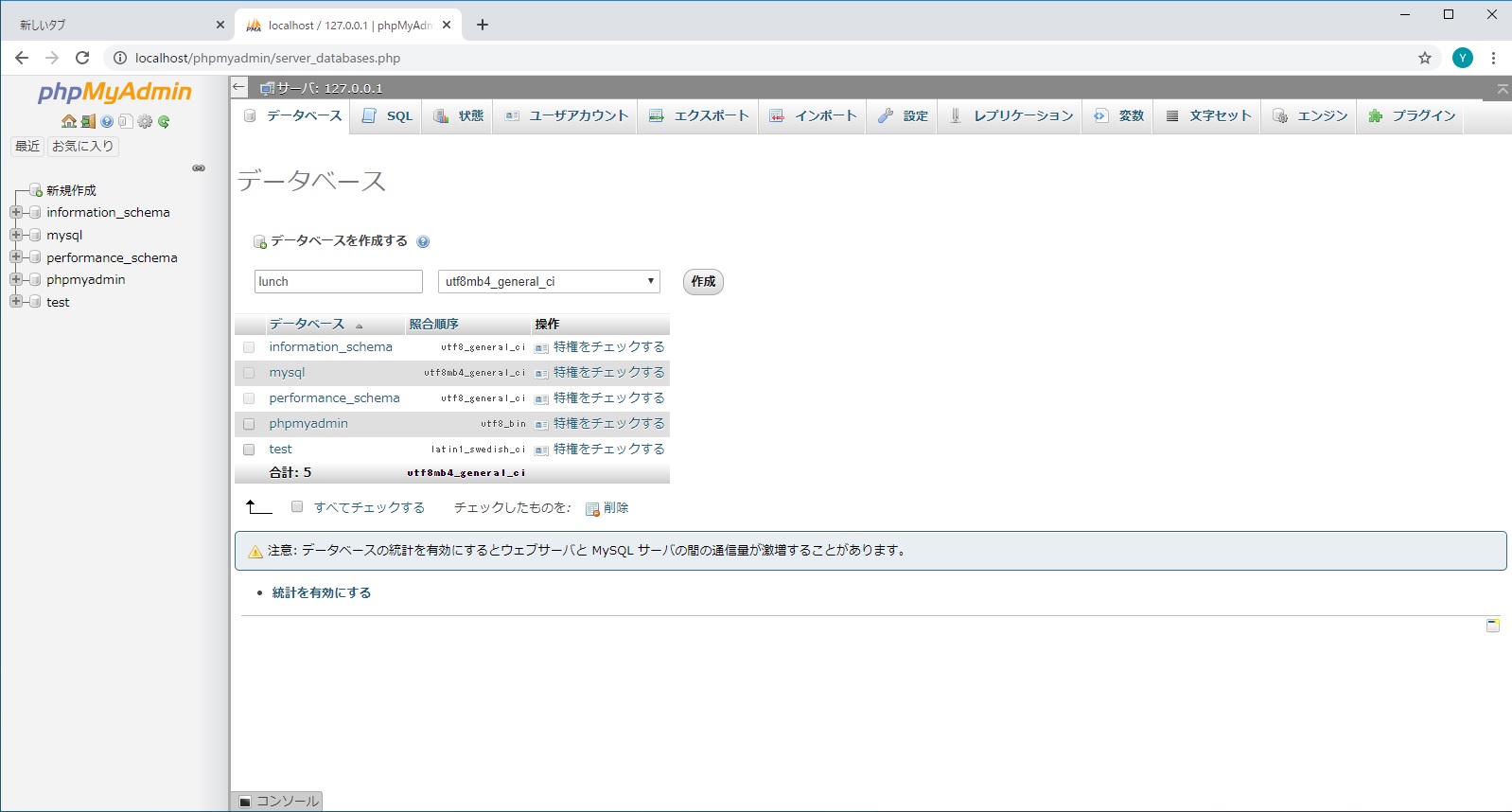
Task: Expand performance_schema in the sidebar tree
Action: pyautogui.click(x=16, y=257)
